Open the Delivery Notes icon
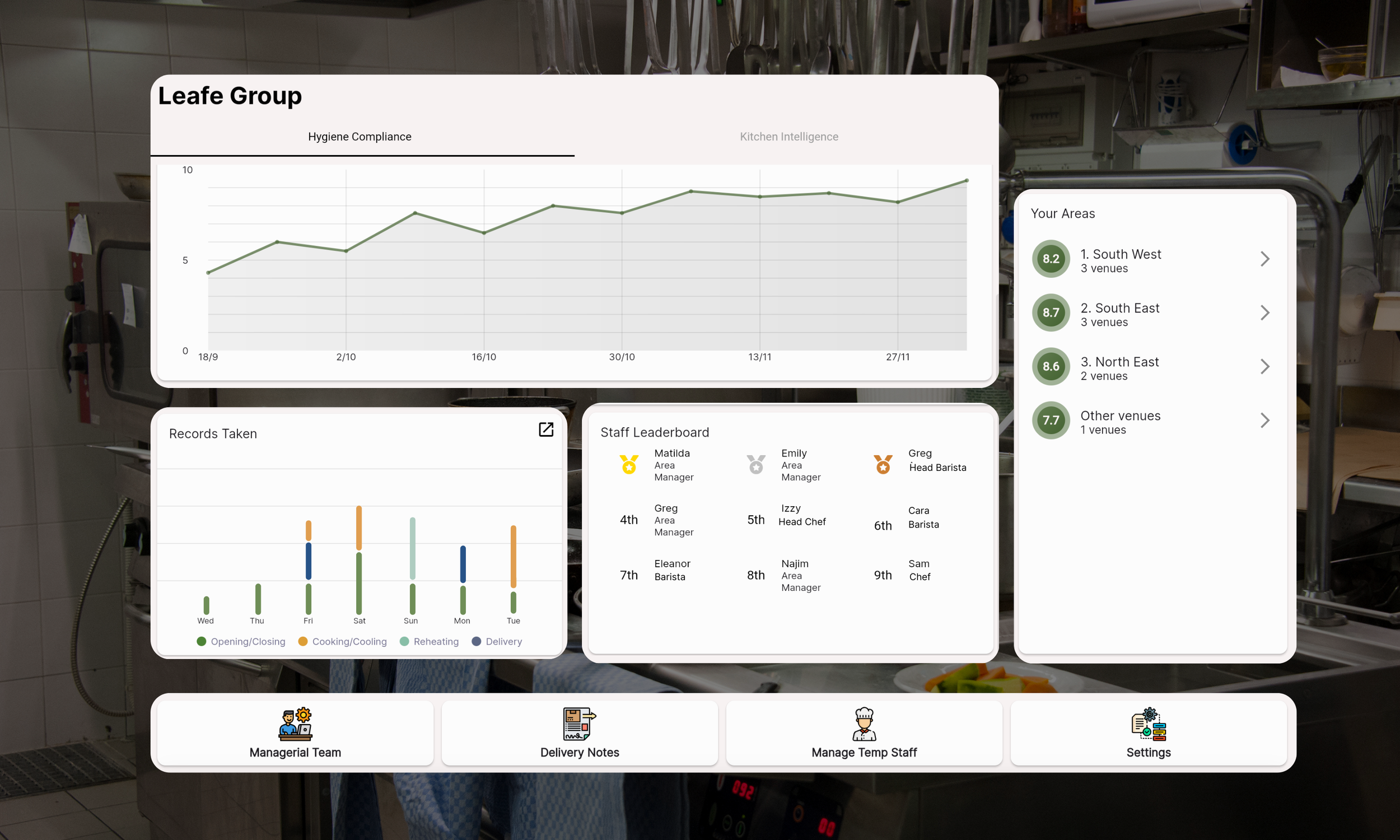The height and width of the screenshot is (840, 1400). (579, 724)
